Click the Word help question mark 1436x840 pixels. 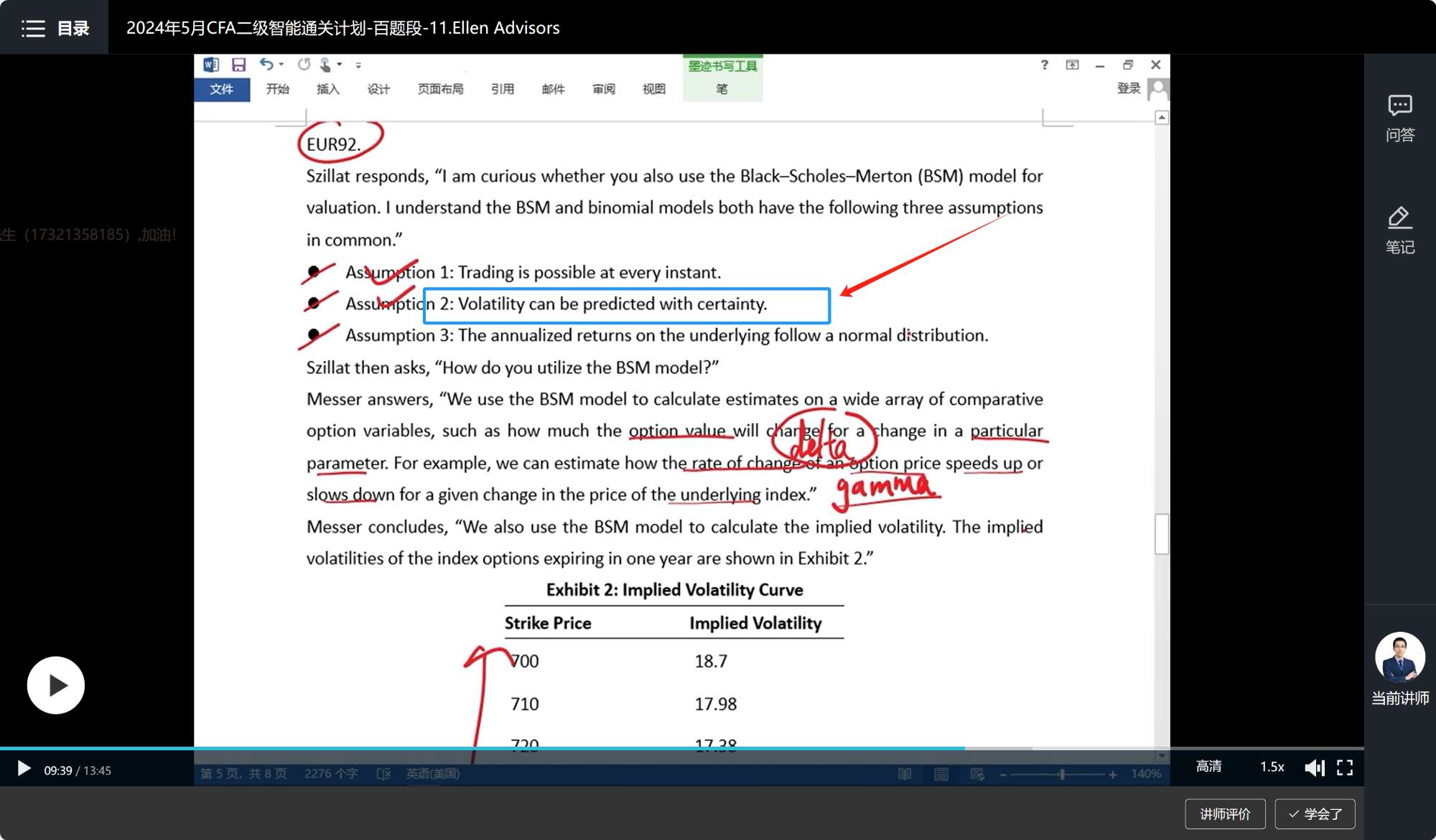(x=1044, y=65)
